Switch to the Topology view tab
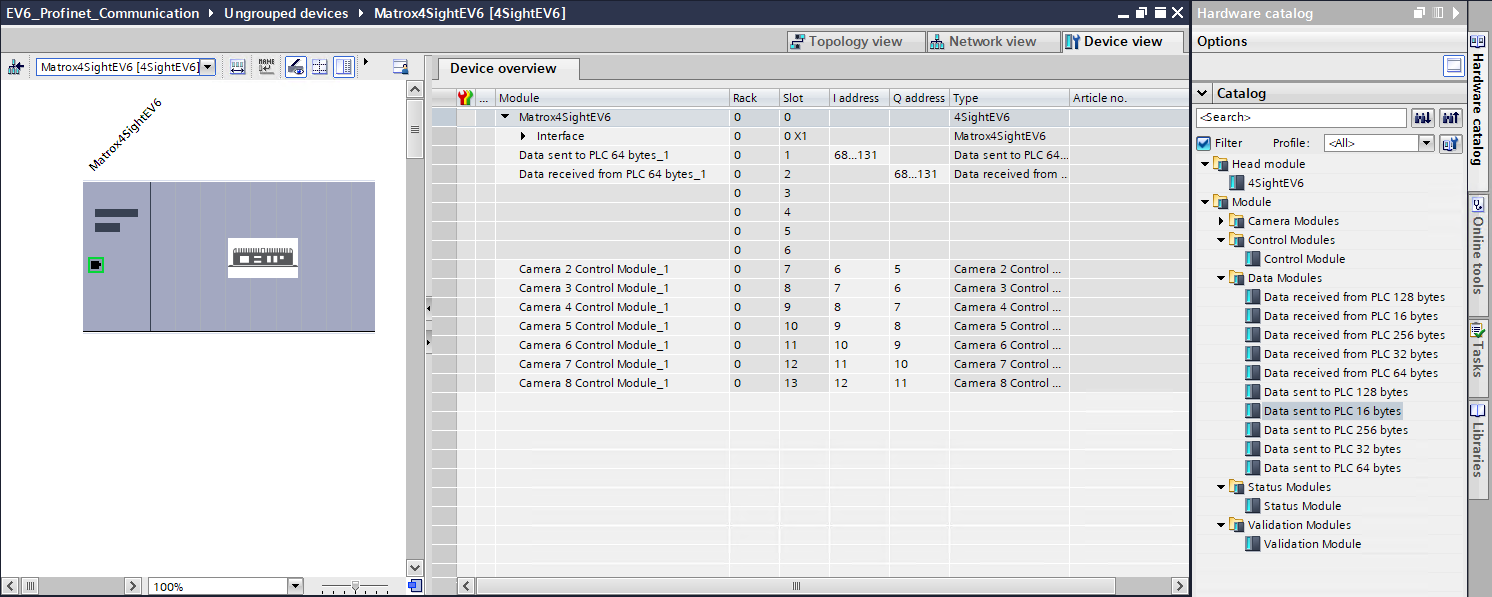The height and width of the screenshot is (597, 1492). pos(845,41)
